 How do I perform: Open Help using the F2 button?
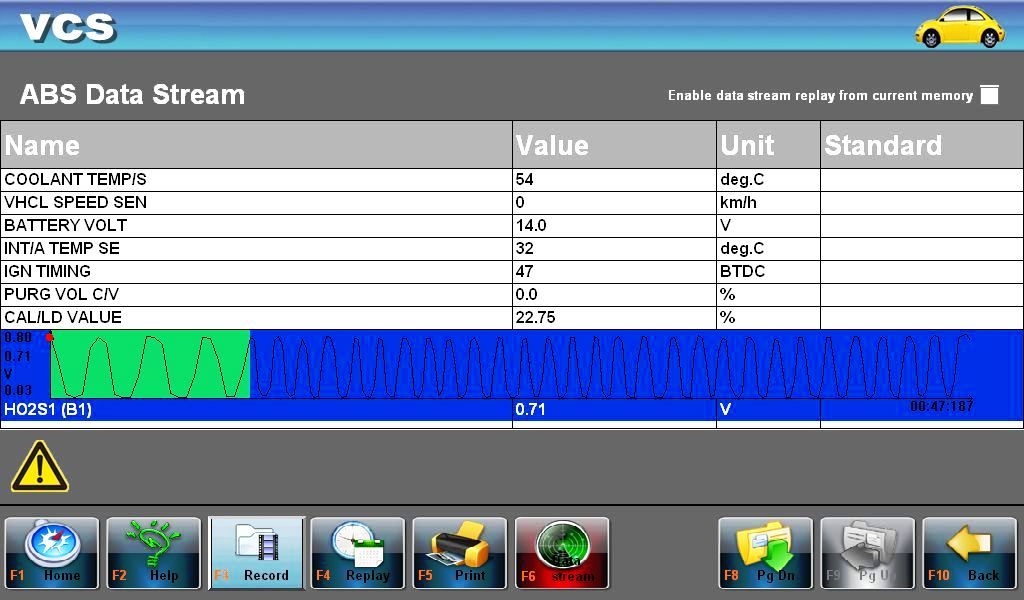[x=153, y=554]
